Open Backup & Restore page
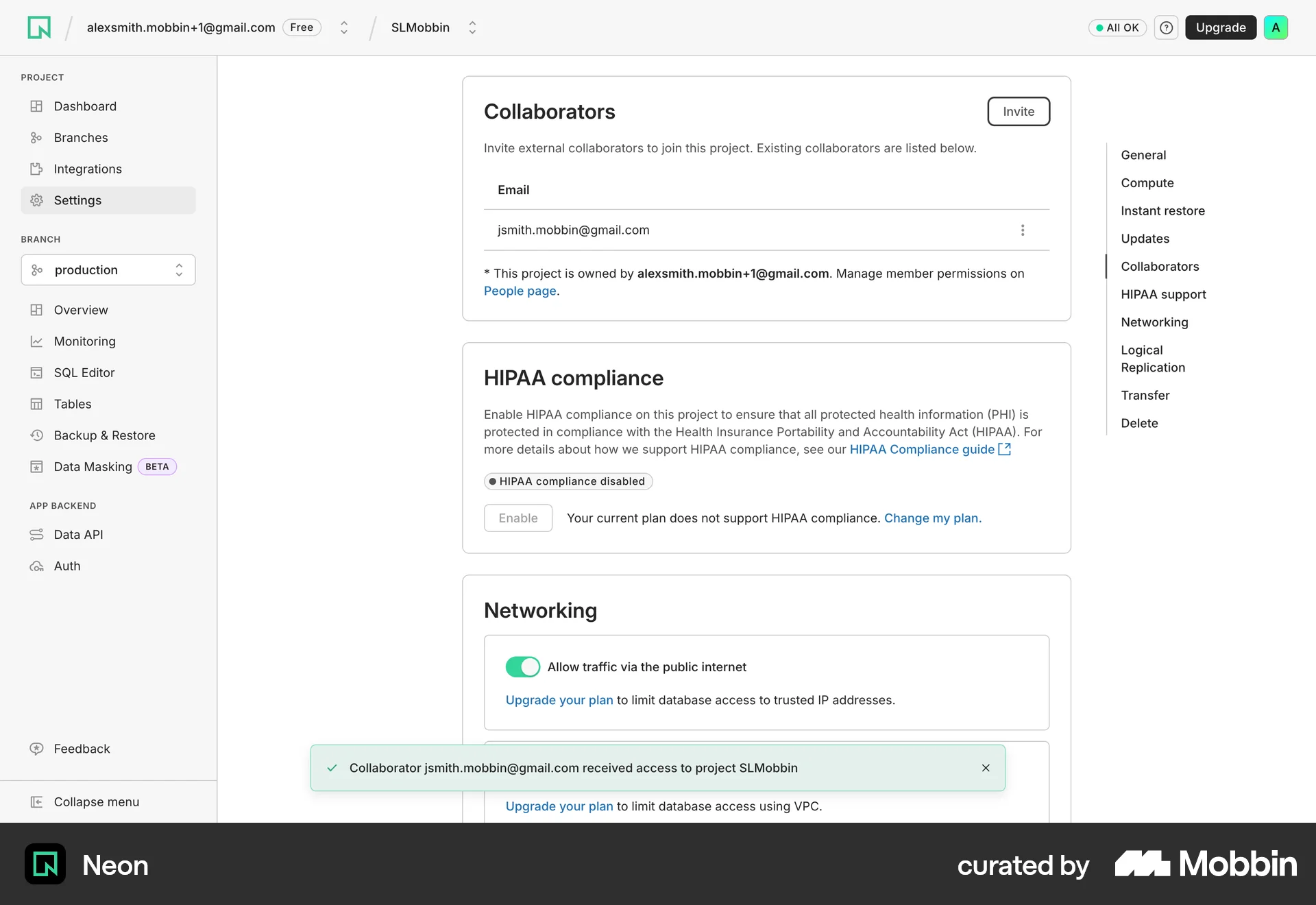1316x905 pixels. click(x=108, y=435)
